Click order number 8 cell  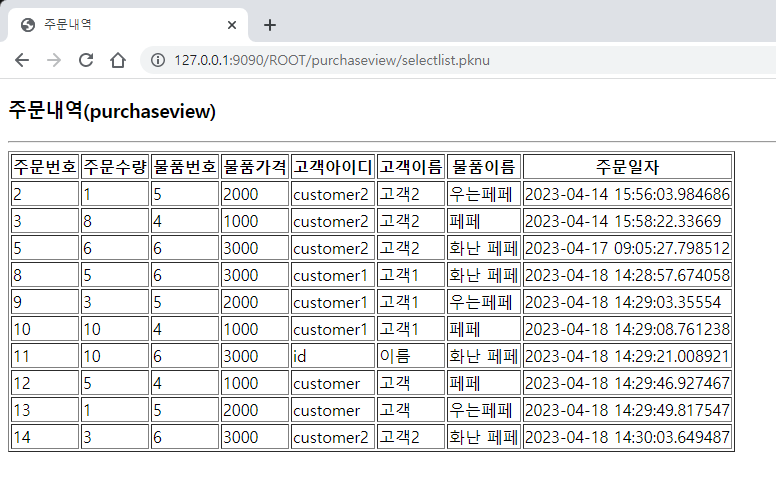point(45,275)
